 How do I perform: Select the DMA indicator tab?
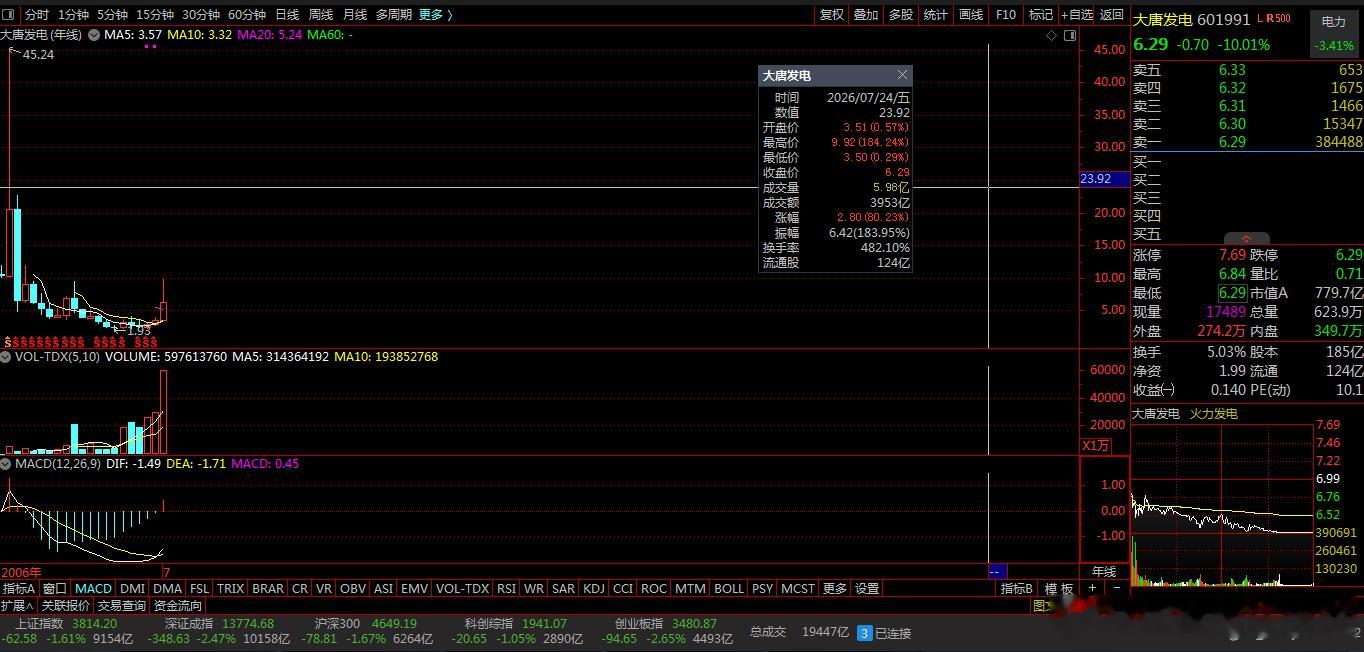click(168, 589)
